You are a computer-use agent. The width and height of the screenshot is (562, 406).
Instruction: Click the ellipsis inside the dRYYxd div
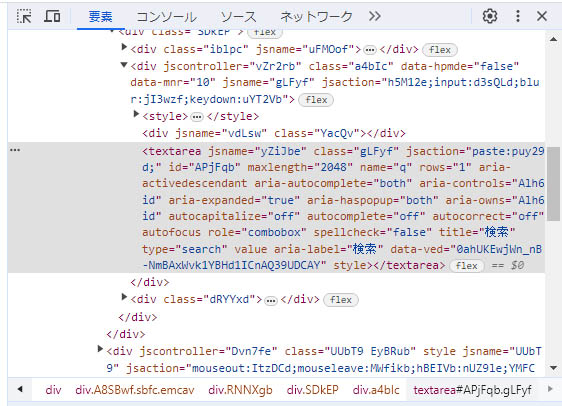[271, 300]
